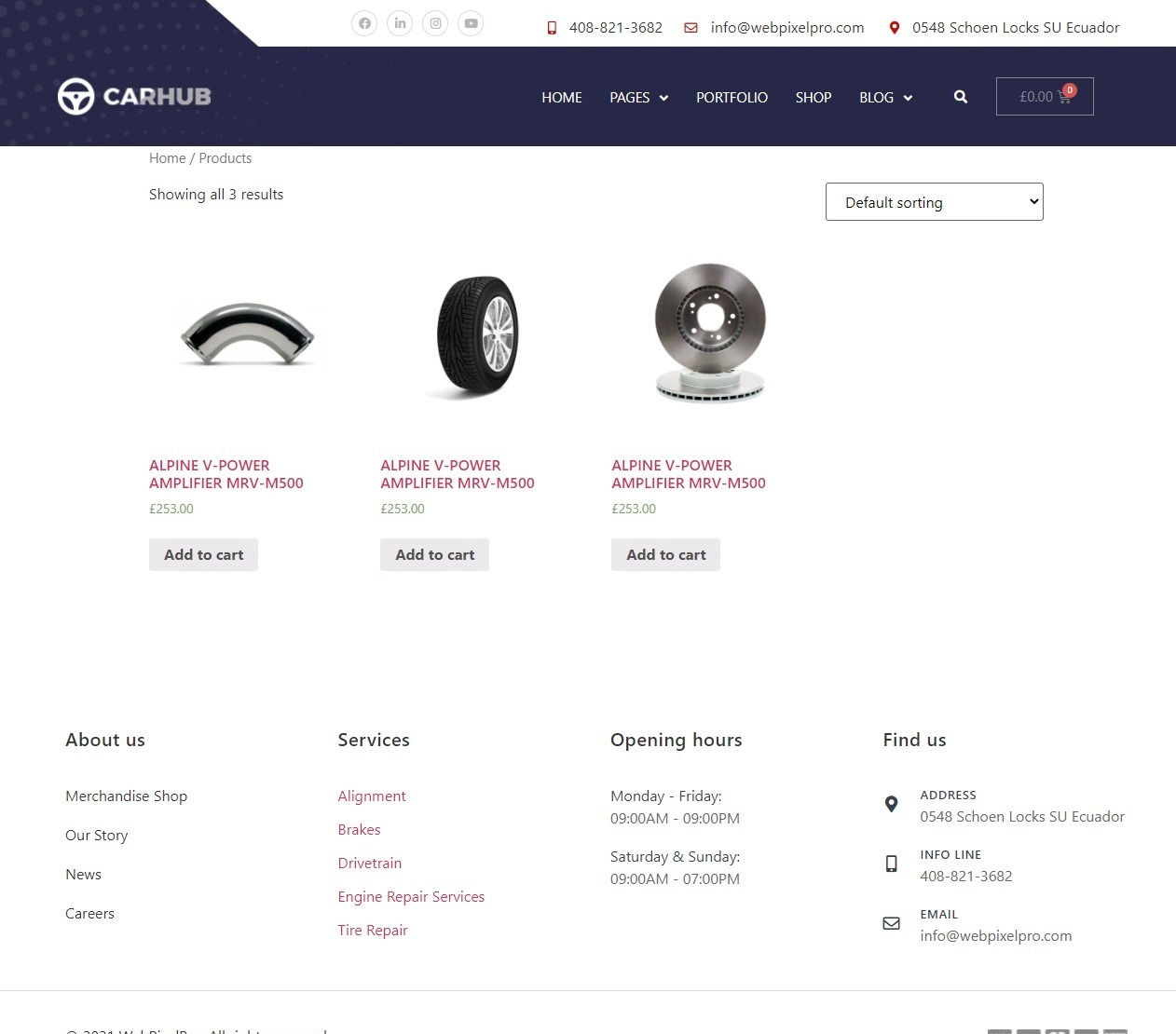The width and height of the screenshot is (1176, 1034).
Task: Click the CarHub steering wheel logo
Action: tap(134, 96)
